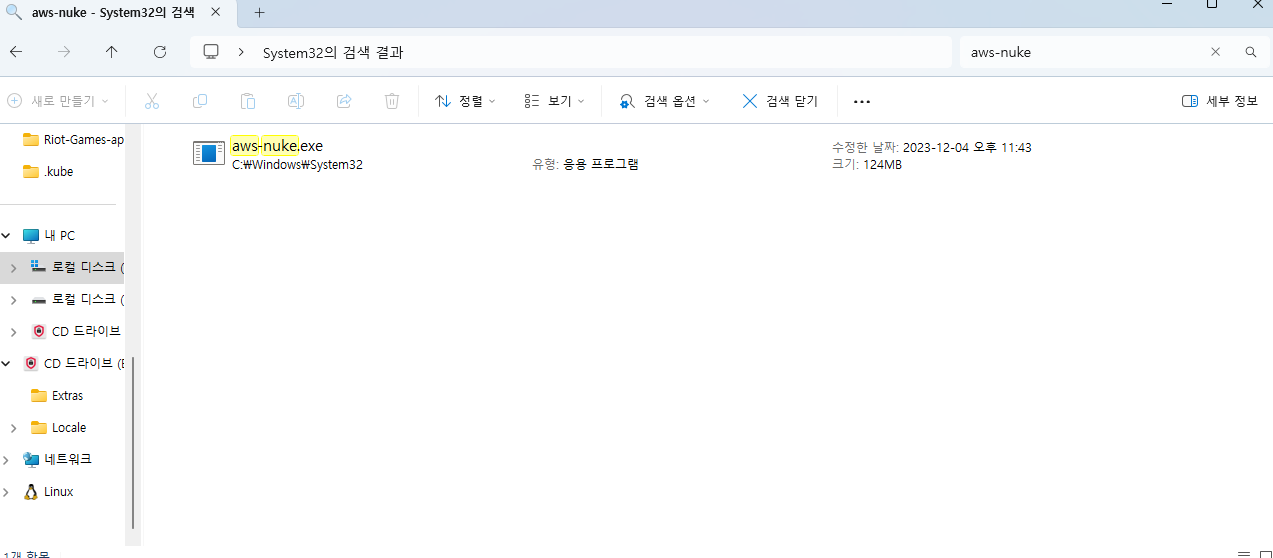Viewport: 1273px width, 558px height.
Task: Select 네트워크 in navigation pane
Action: (57, 459)
